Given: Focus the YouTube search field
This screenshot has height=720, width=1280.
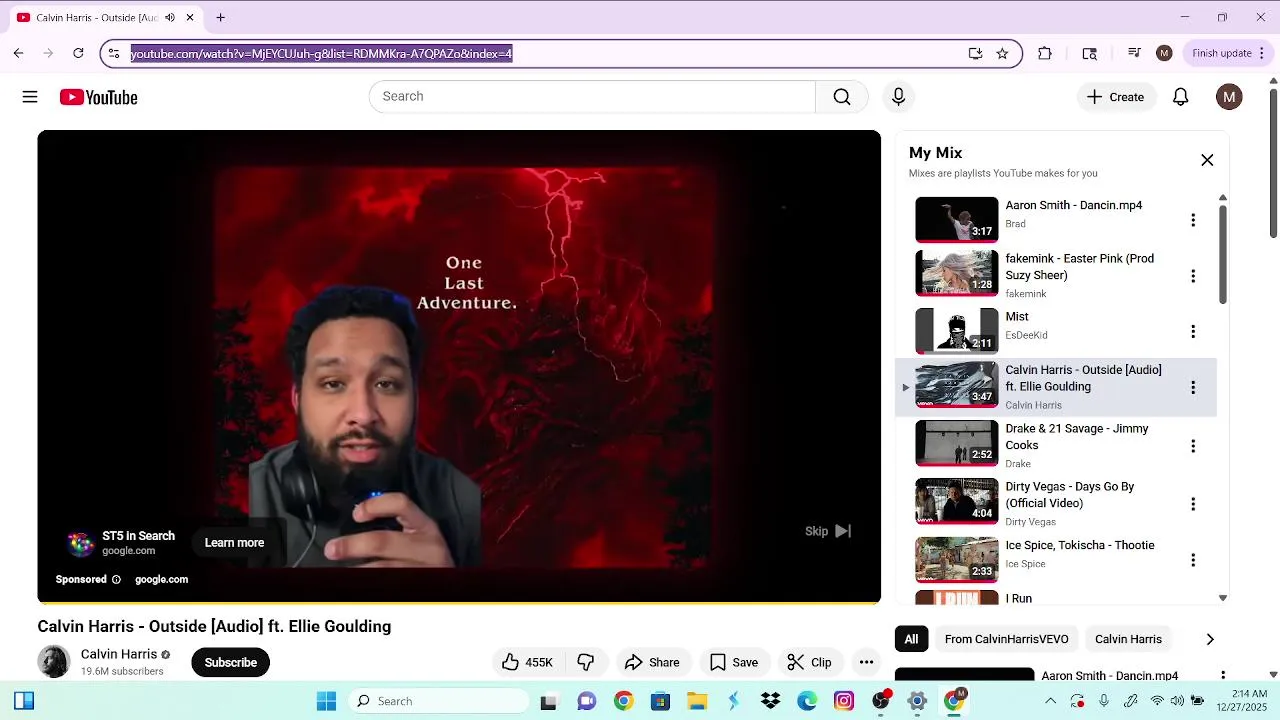Looking at the screenshot, I should click(592, 97).
